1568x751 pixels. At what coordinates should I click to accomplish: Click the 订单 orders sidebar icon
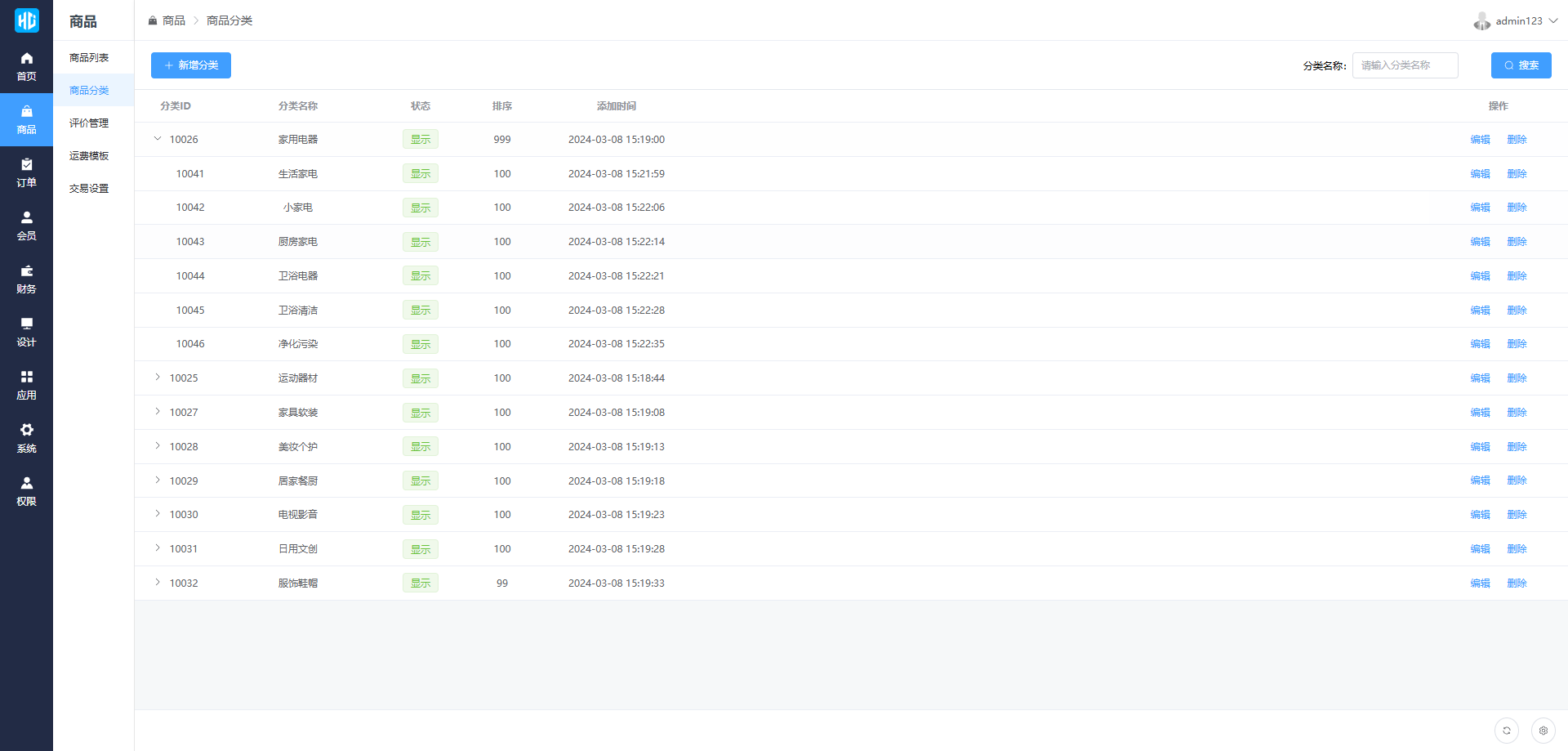26,172
